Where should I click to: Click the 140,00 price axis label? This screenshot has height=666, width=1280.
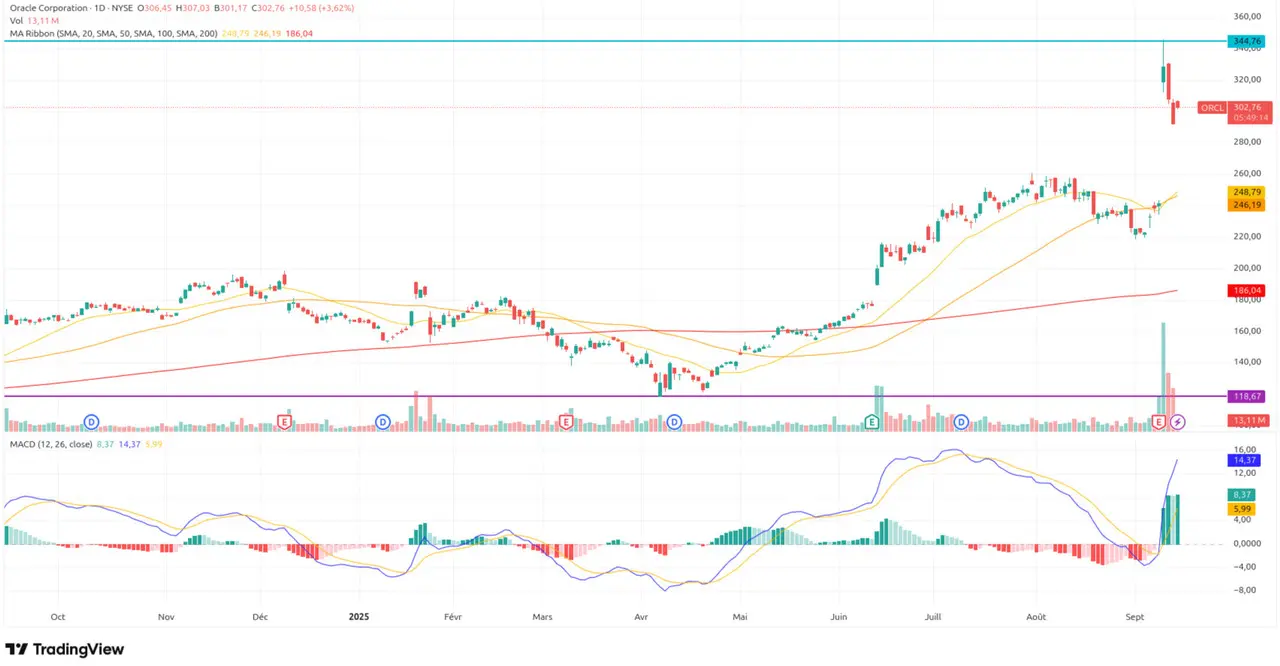click(x=1248, y=362)
